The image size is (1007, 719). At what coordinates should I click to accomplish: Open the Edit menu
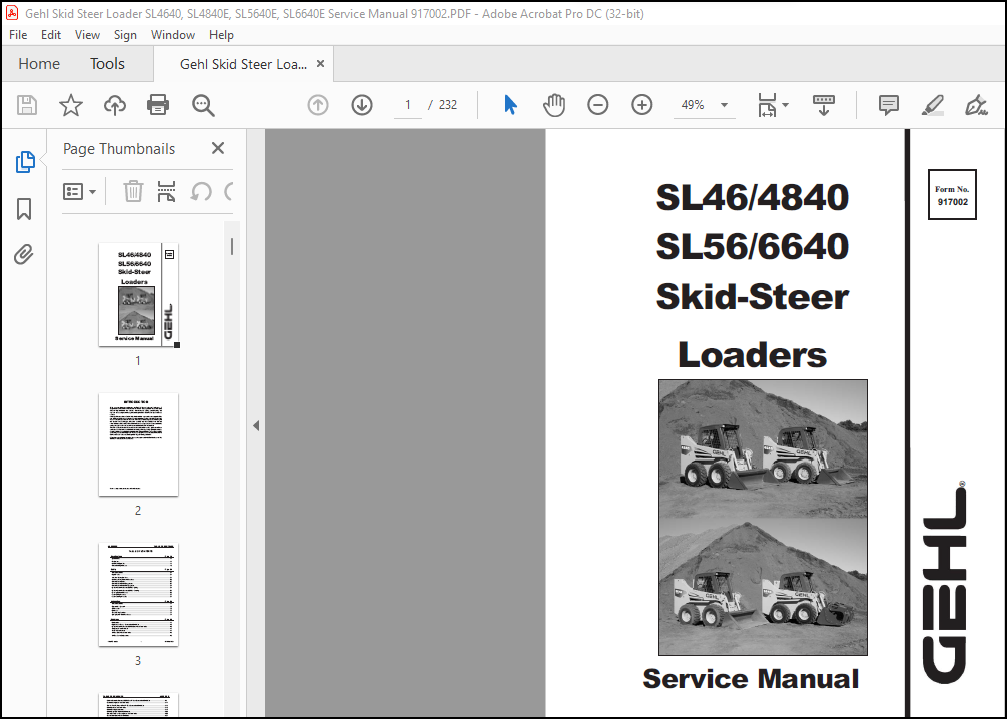51,35
